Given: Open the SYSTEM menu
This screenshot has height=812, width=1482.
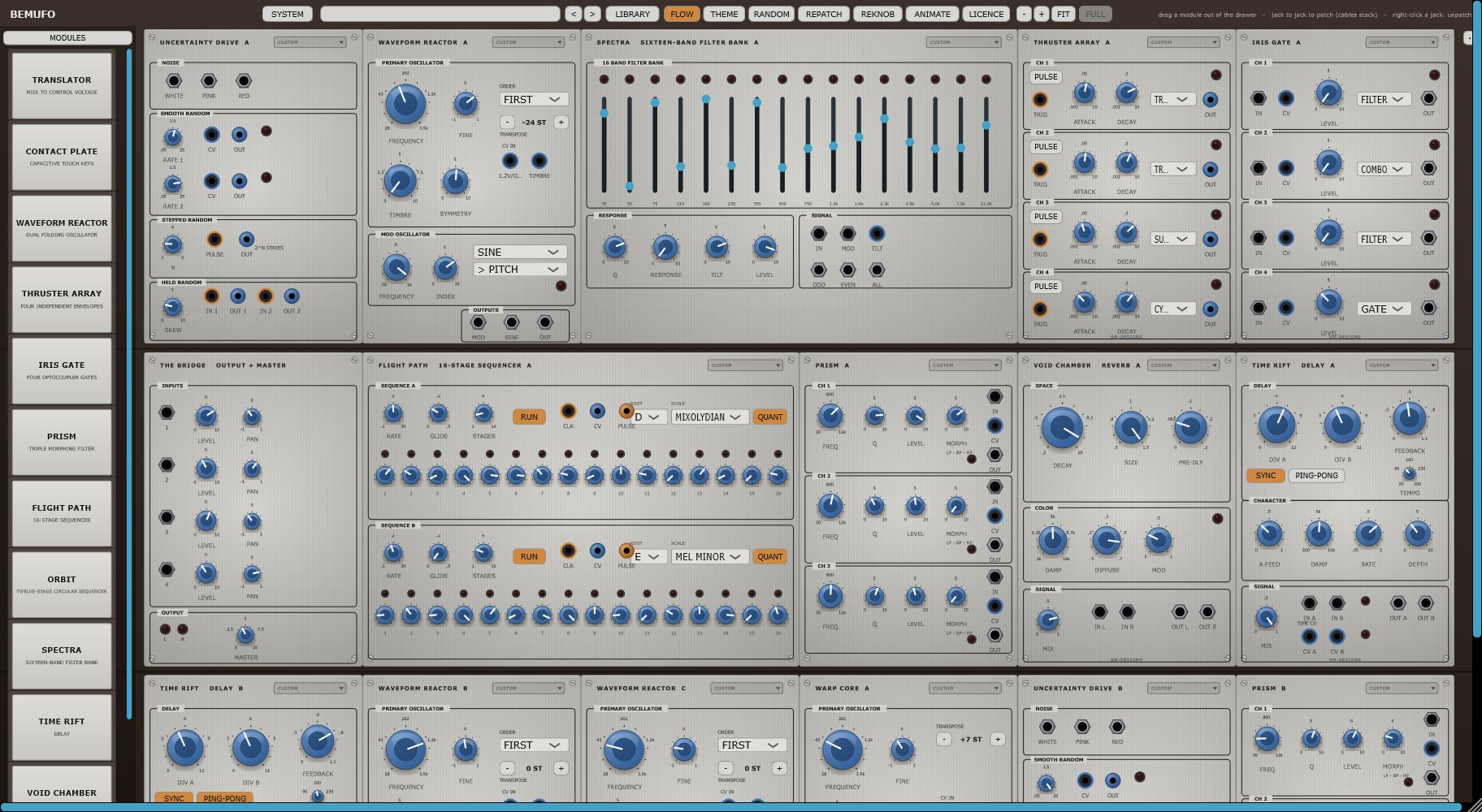Looking at the screenshot, I should click(x=288, y=14).
